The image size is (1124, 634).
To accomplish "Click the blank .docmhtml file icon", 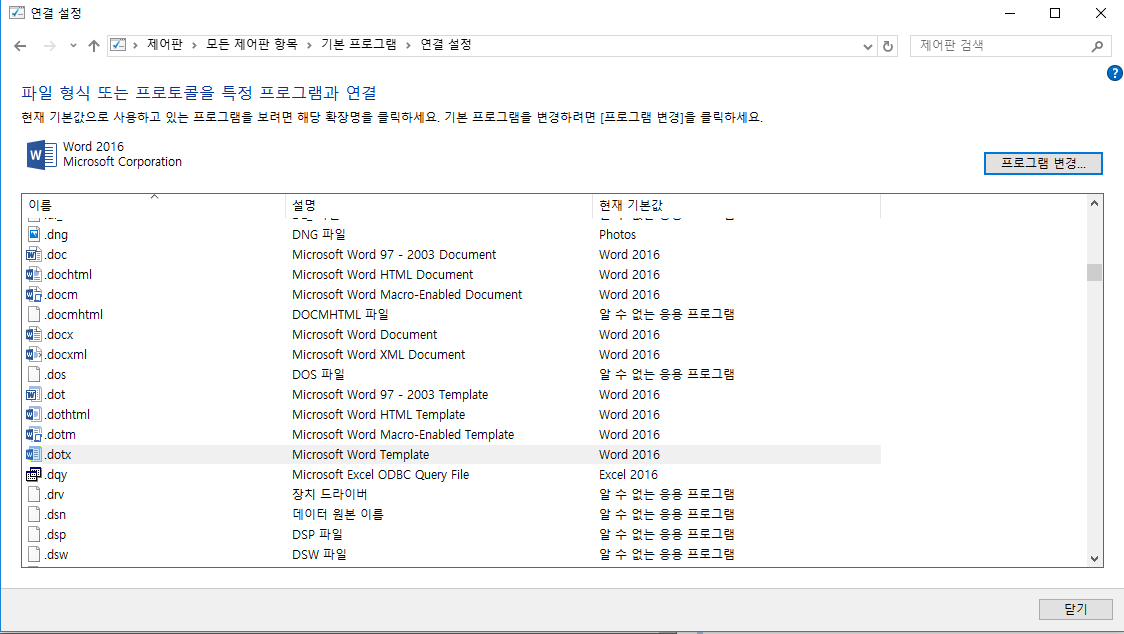I will tap(34, 314).
